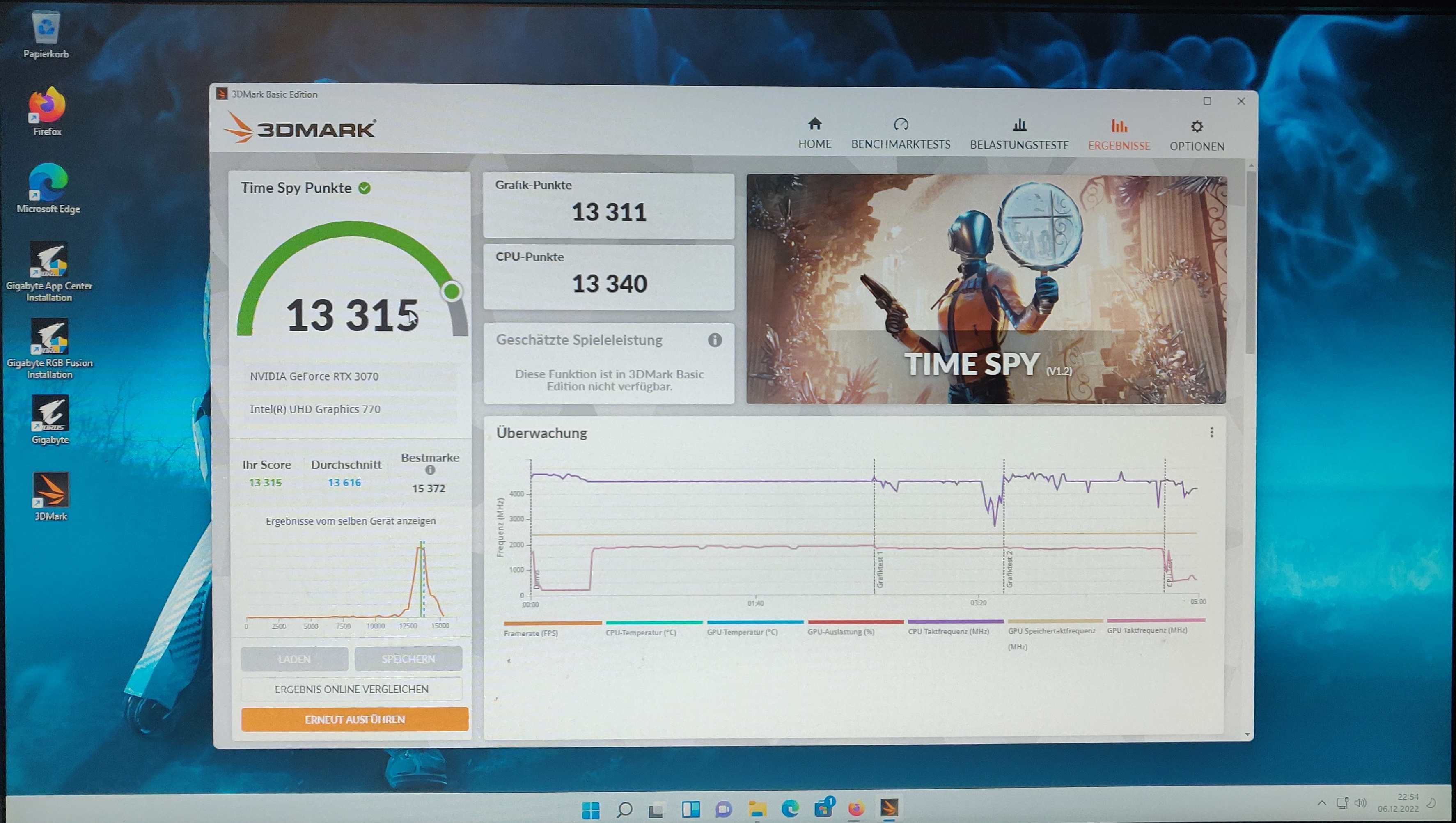Viewport: 1456px width, 823px height.
Task: Open Überwachung three-dot menu
Action: coord(1211,432)
